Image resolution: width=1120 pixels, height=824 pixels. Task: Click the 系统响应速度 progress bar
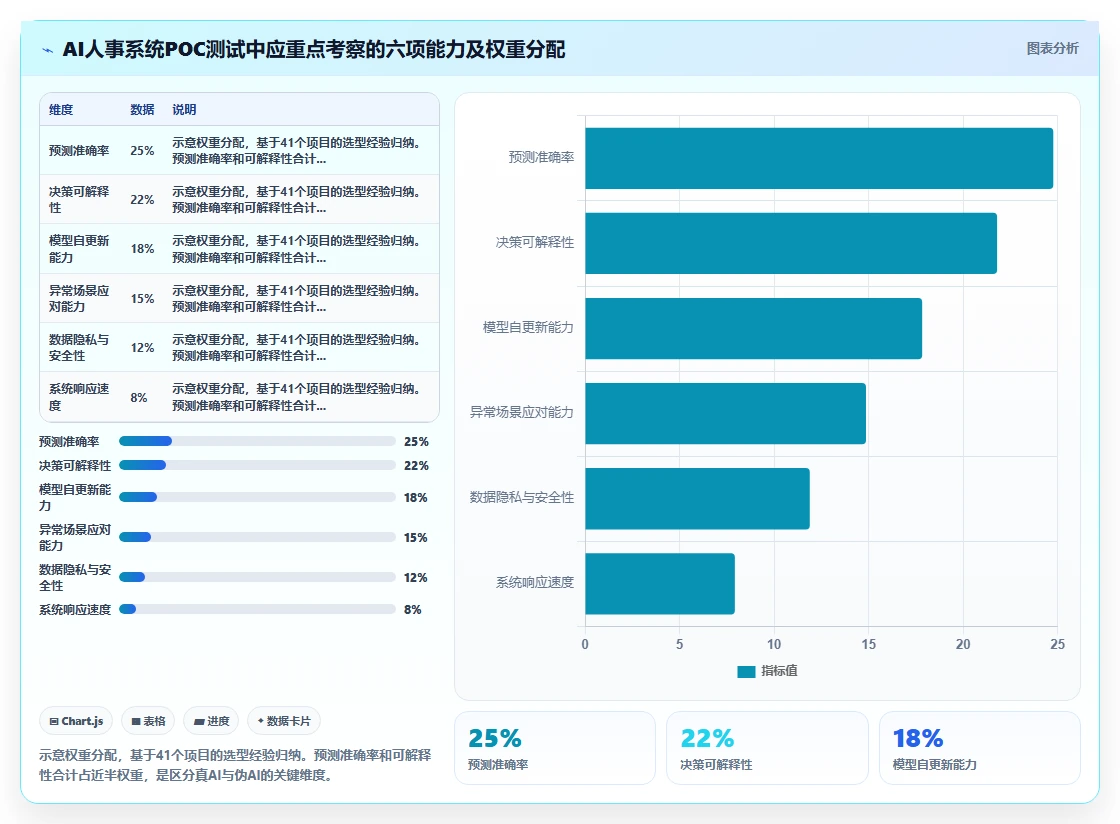click(x=257, y=609)
